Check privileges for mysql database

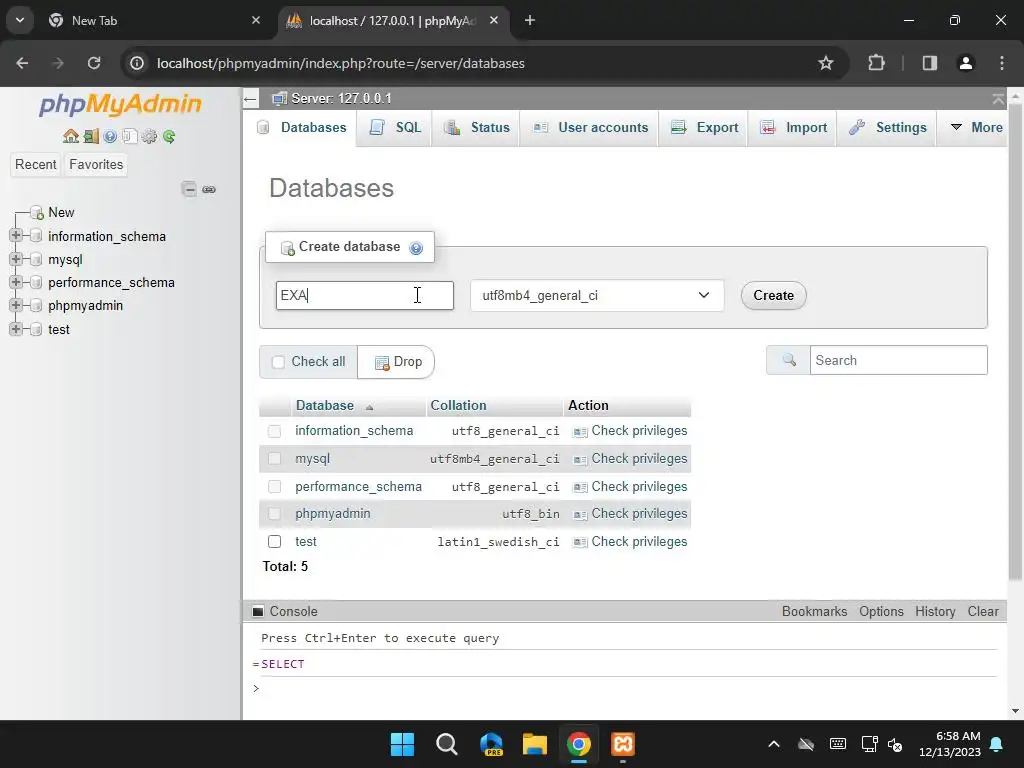[x=630, y=458]
